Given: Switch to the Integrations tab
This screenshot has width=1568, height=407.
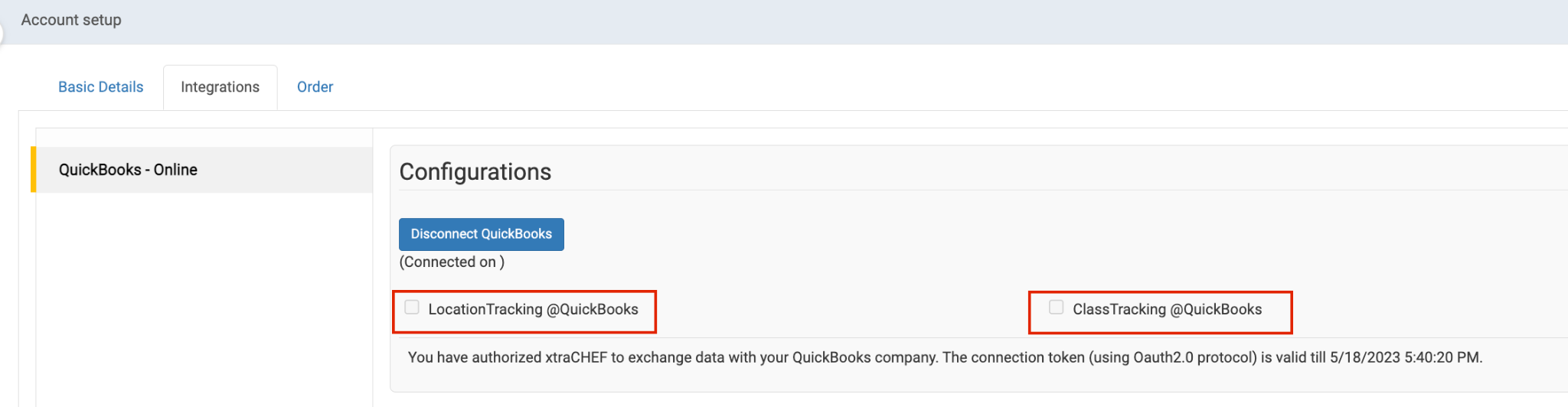Looking at the screenshot, I should [220, 87].
